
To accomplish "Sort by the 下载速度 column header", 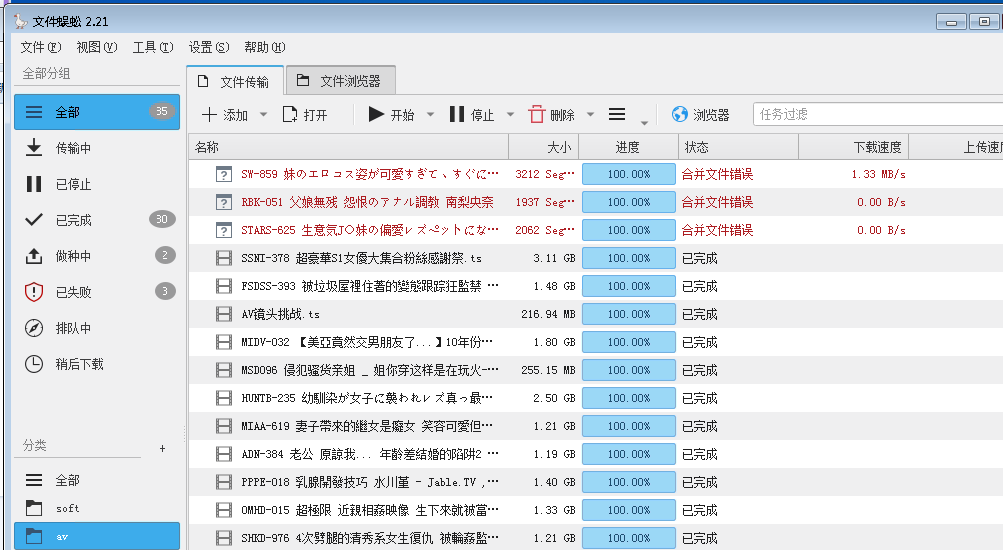I will (x=853, y=147).
